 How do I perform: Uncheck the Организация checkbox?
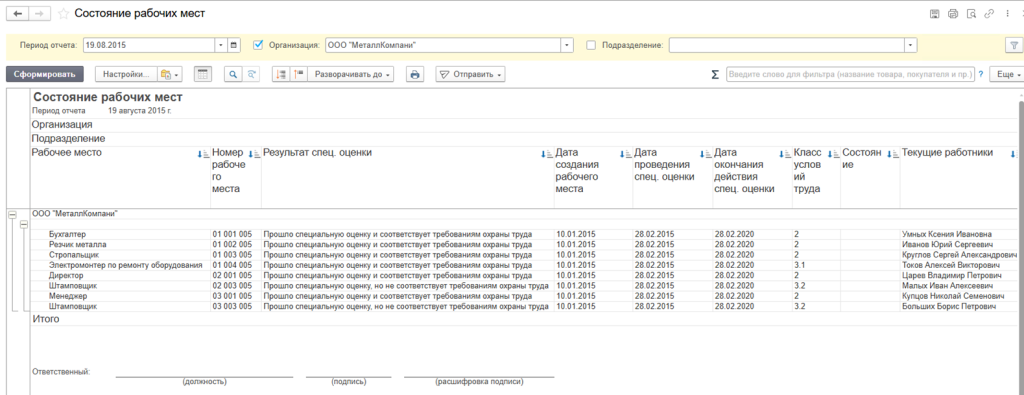(x=258, y=45)
